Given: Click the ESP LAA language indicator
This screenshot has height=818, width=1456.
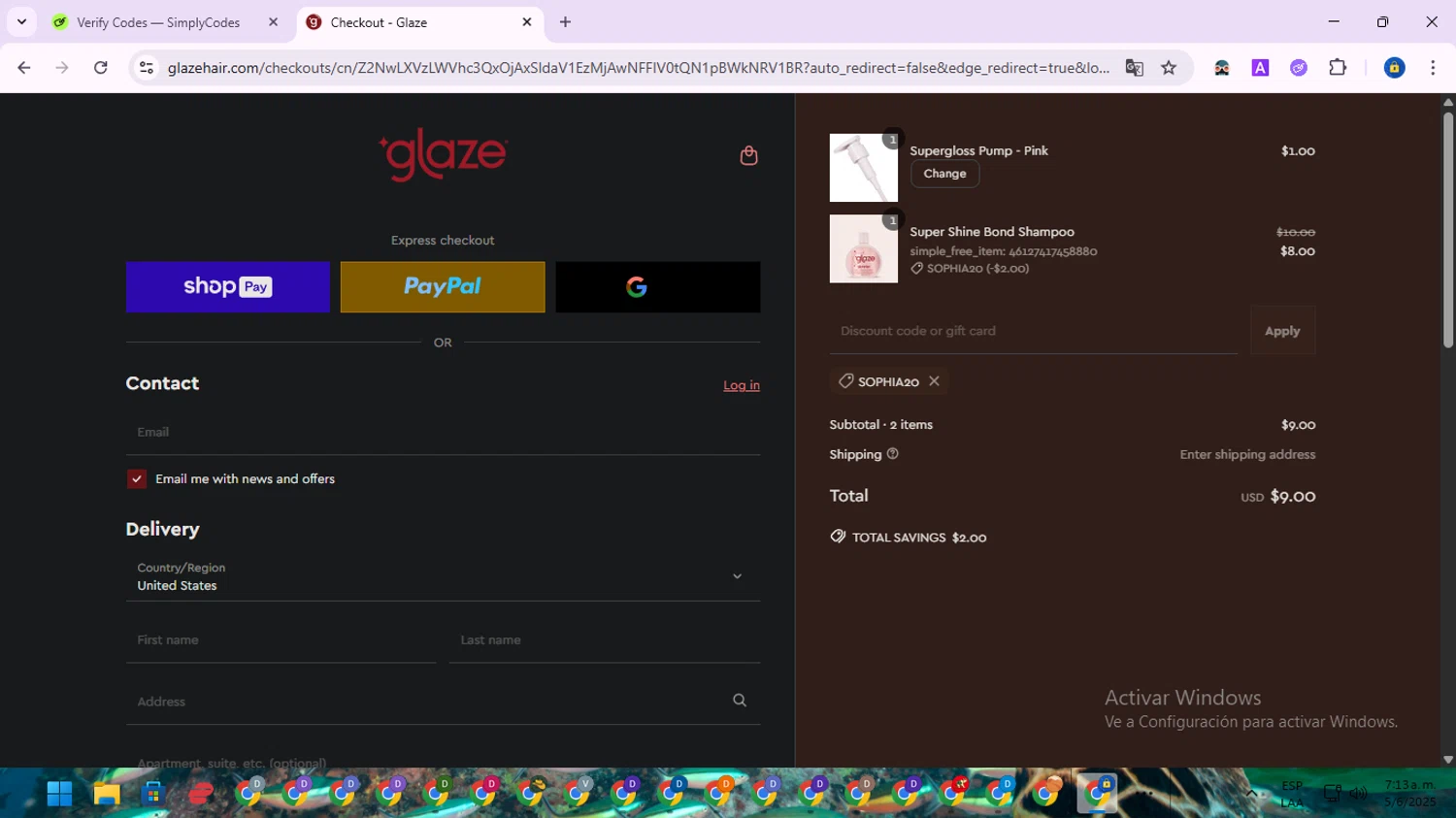Looking at the screenshot, I should (1292, 794).
